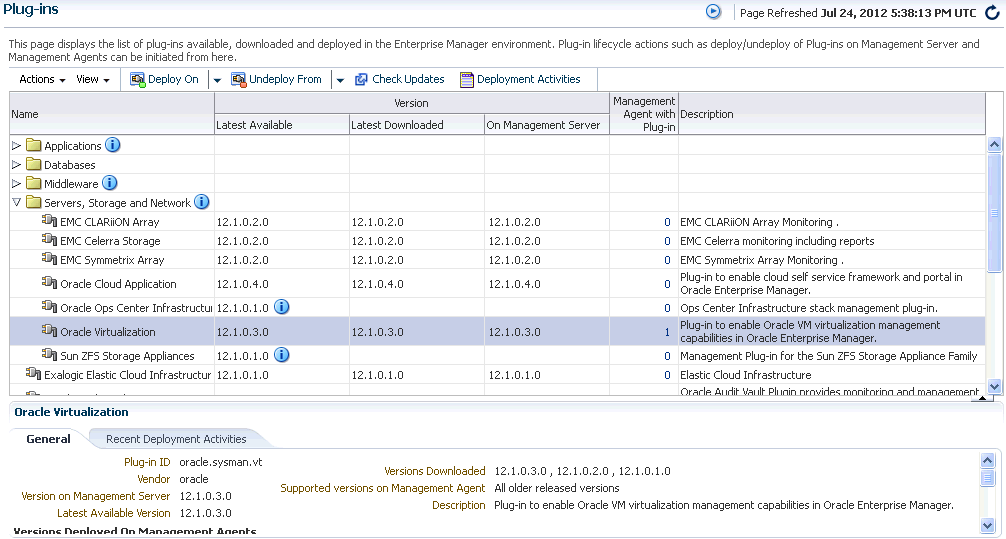Click the EMC CLARiiON Array plug-in icon
Viewport: 1006px width, 539px height.
coord(49,221)
